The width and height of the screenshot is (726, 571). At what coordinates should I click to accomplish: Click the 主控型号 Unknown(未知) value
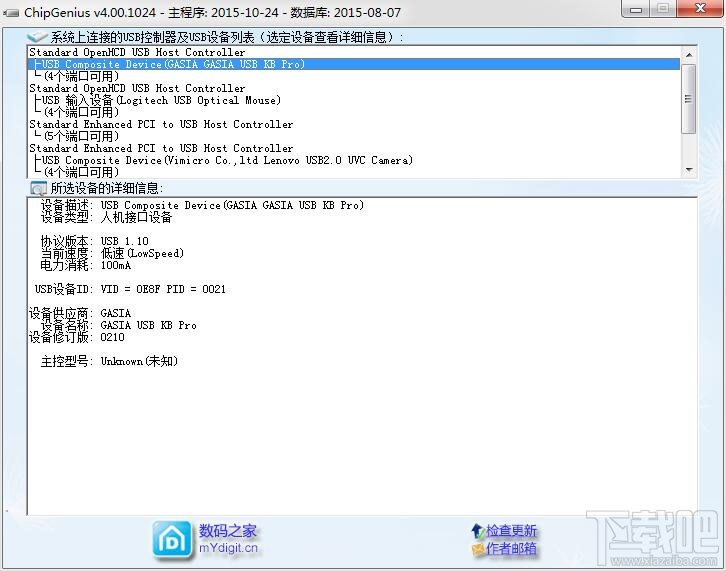click(139, 361)
